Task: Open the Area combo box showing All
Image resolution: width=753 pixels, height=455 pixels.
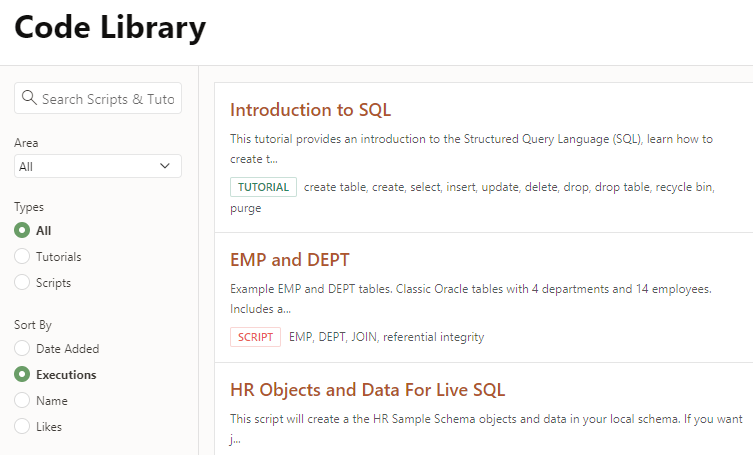Action: coord(98,166)
